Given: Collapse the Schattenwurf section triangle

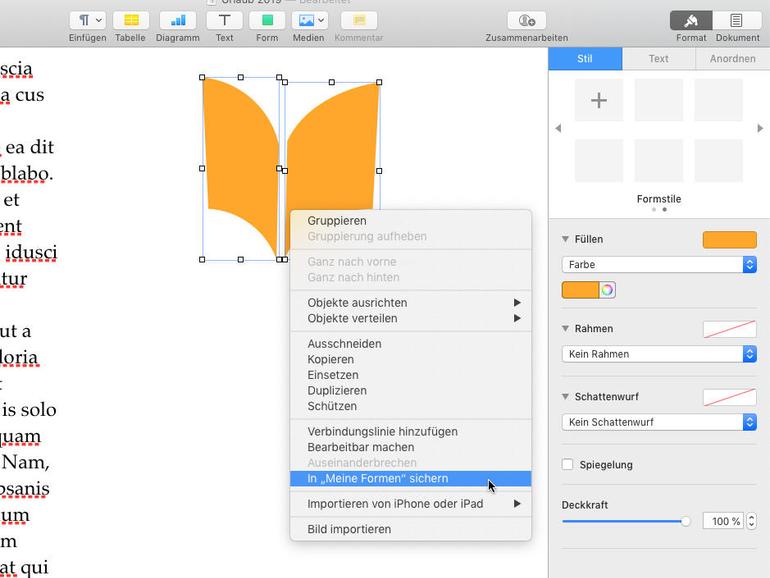Looking at the screenshot, I should pos(565,396).
